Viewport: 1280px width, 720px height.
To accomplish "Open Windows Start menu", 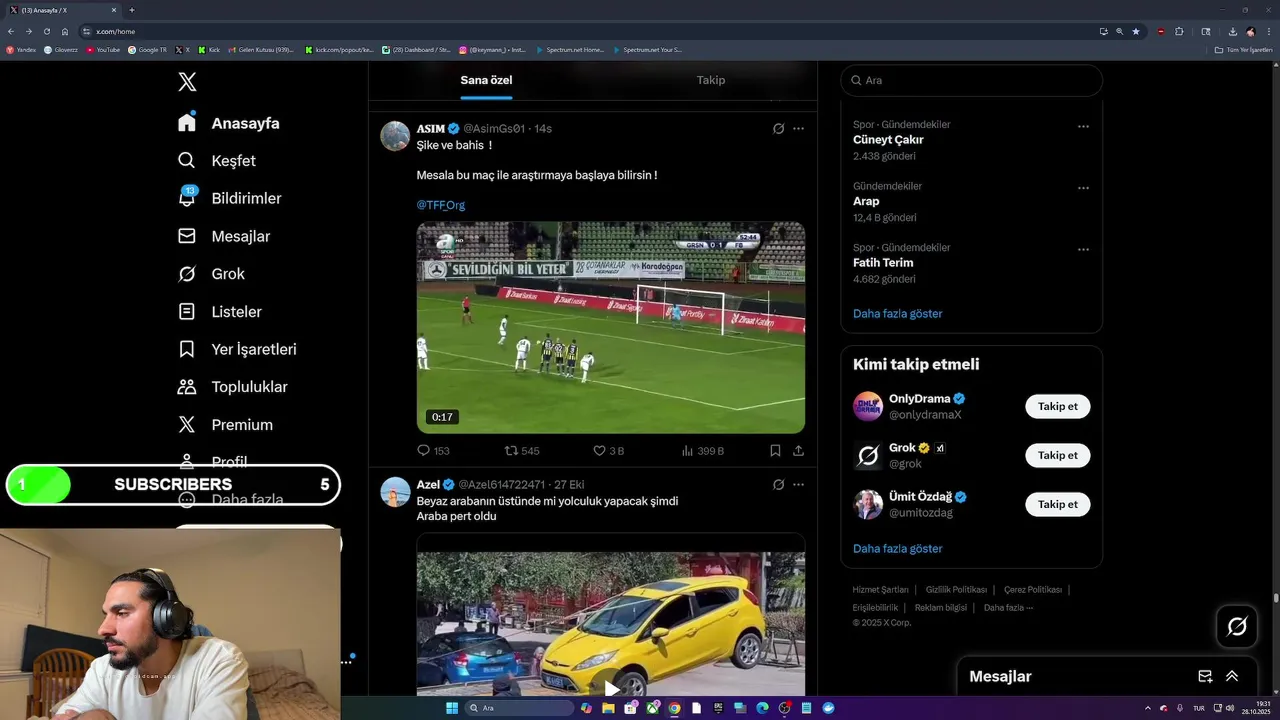I will click(452, 708).
